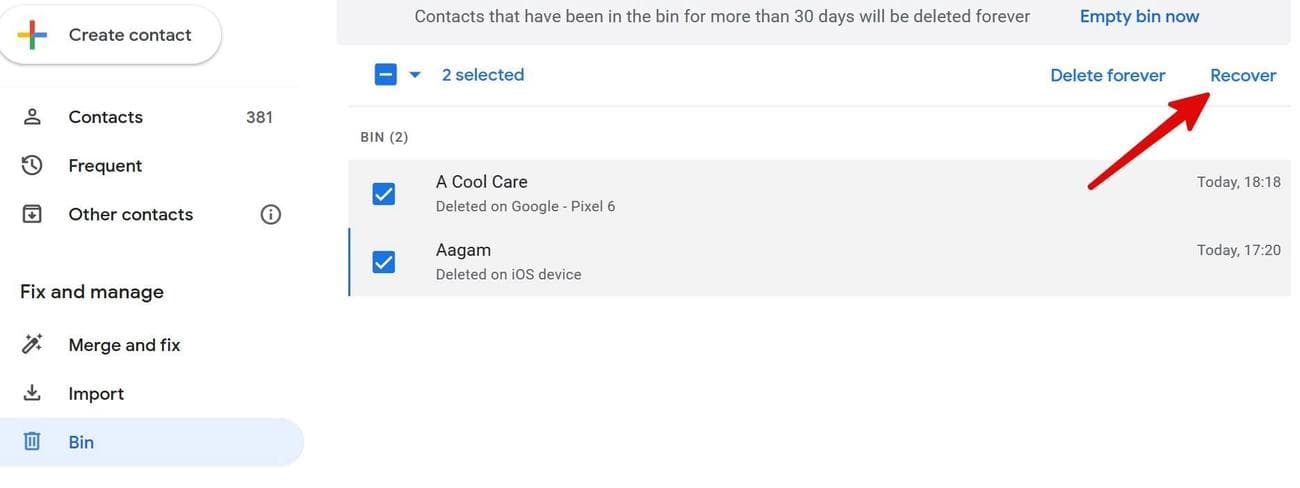Uncheck the A Cool Care checkbox
Screen dimensions: 1300x488
[383, 194]
